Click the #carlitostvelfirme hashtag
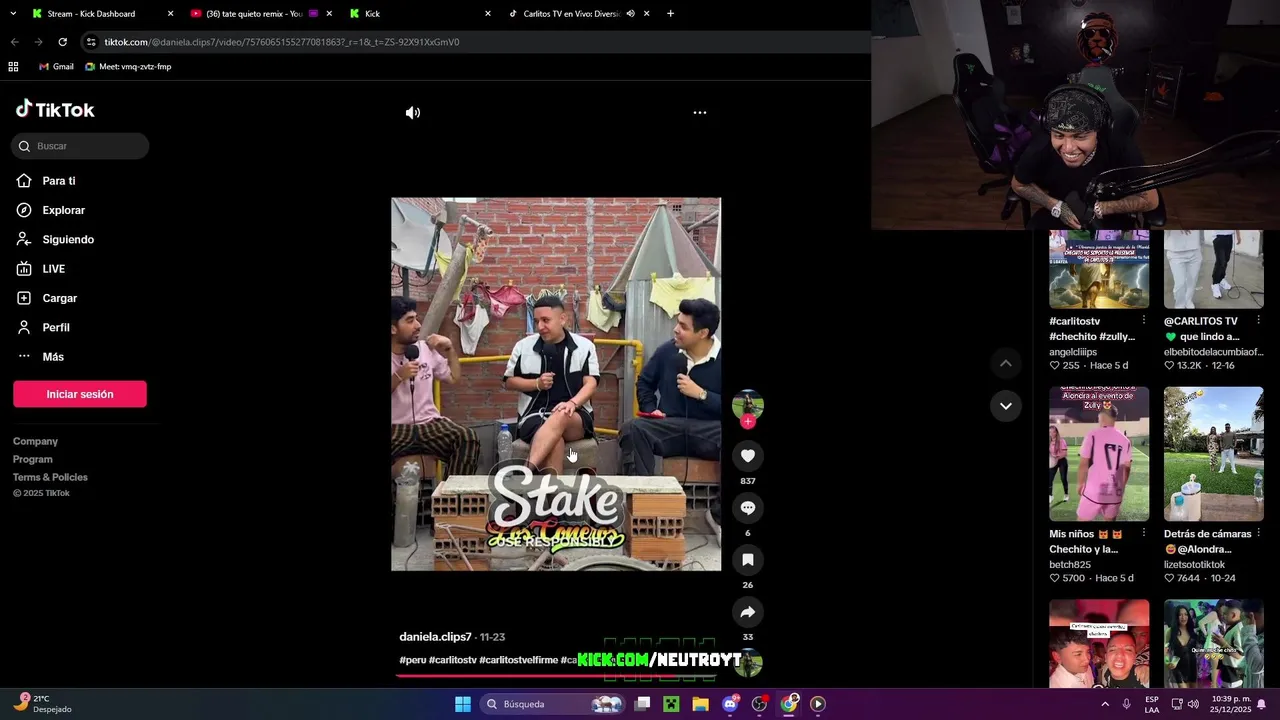Image resolution: width=1280 pixels, height=720 pixels. [x=518, y=660]
